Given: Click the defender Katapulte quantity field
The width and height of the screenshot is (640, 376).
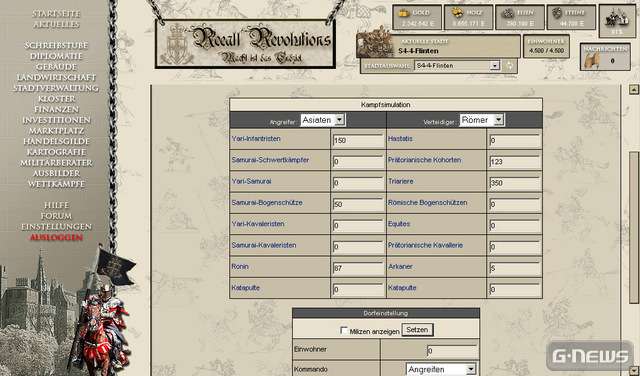Looking at the screenshot, I should click(515, 289).
